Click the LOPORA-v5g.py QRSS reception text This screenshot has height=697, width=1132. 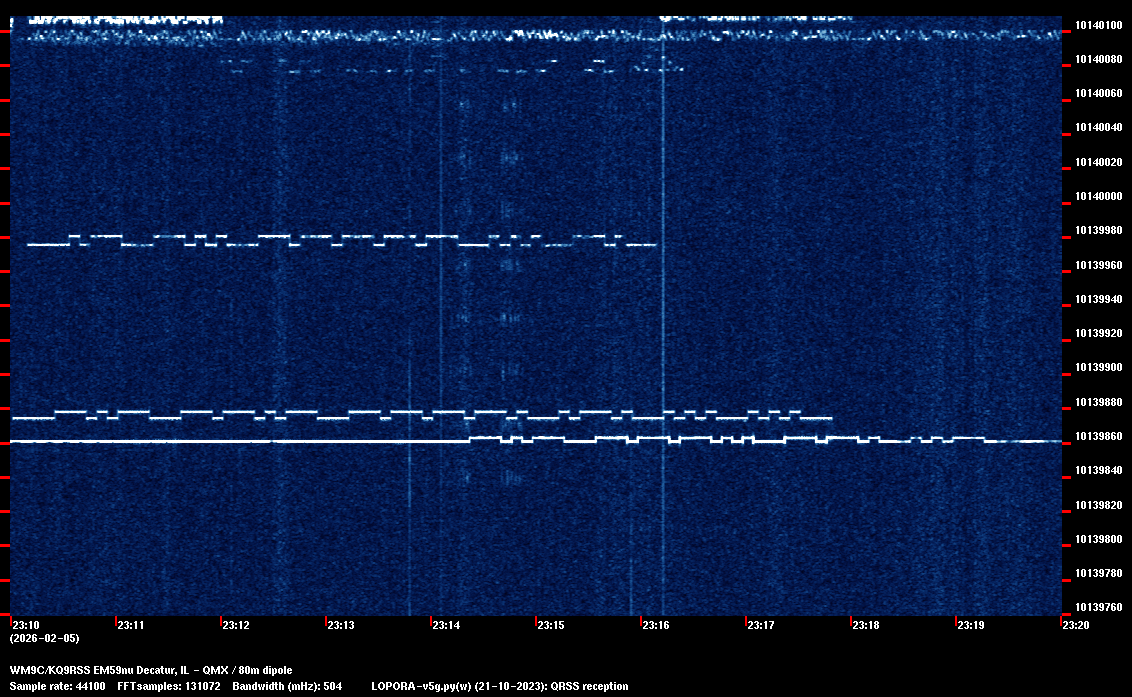499,686
